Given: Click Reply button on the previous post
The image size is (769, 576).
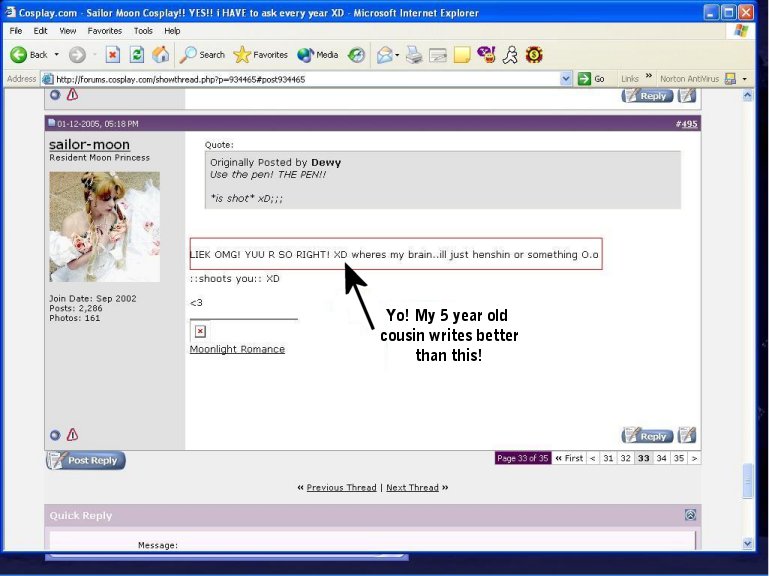Looking at the screenshot, I should (x=647, y=95).
